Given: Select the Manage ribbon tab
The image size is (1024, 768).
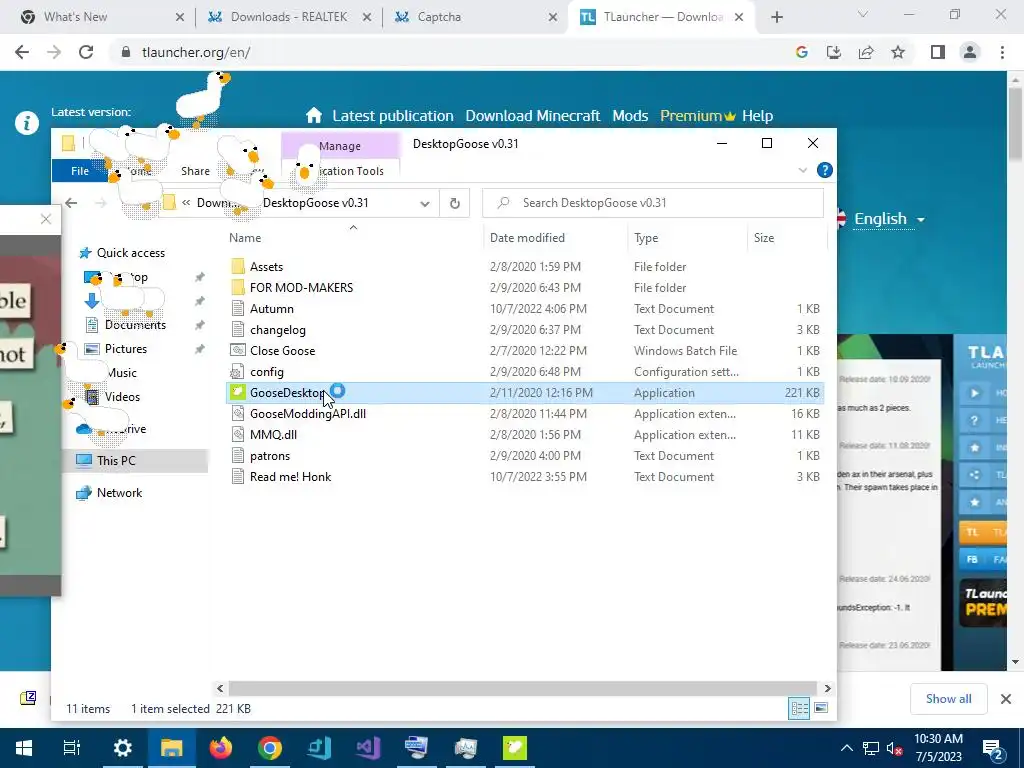Looking at the screenshot, I should (340, 146).
